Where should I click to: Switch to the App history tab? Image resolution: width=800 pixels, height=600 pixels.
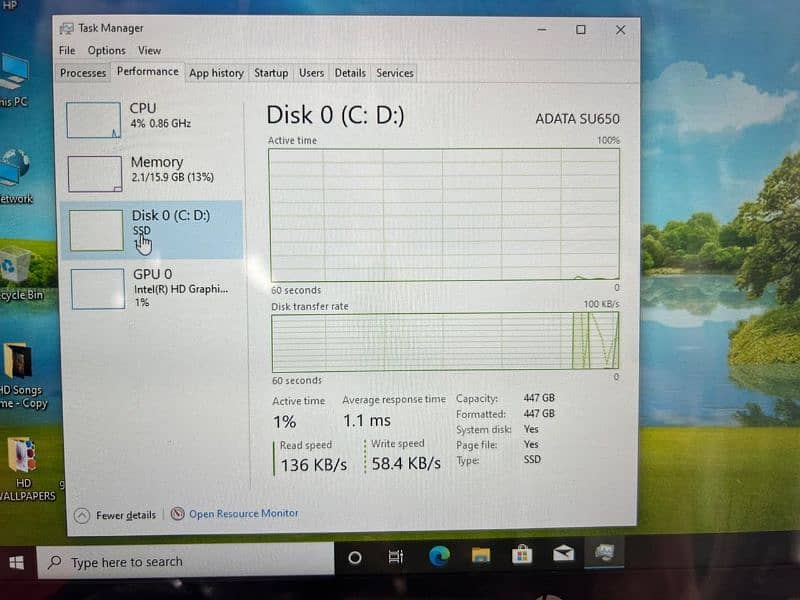216,73
